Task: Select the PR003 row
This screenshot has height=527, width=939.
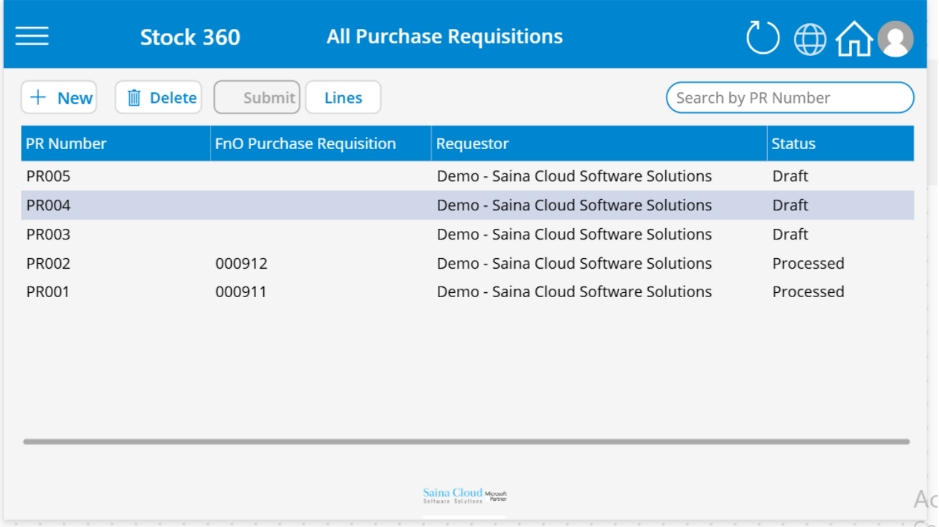Action: pos(467,234)
